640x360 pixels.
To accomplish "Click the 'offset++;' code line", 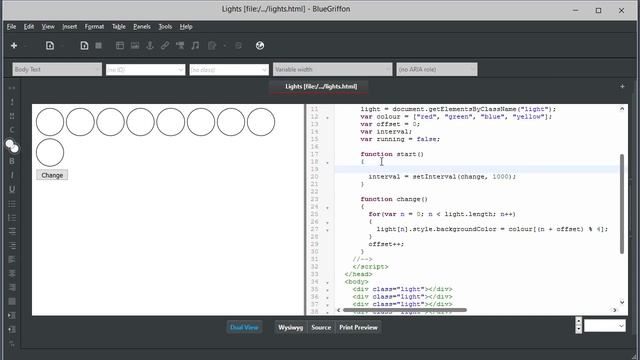I will click(x=386, y=244).
